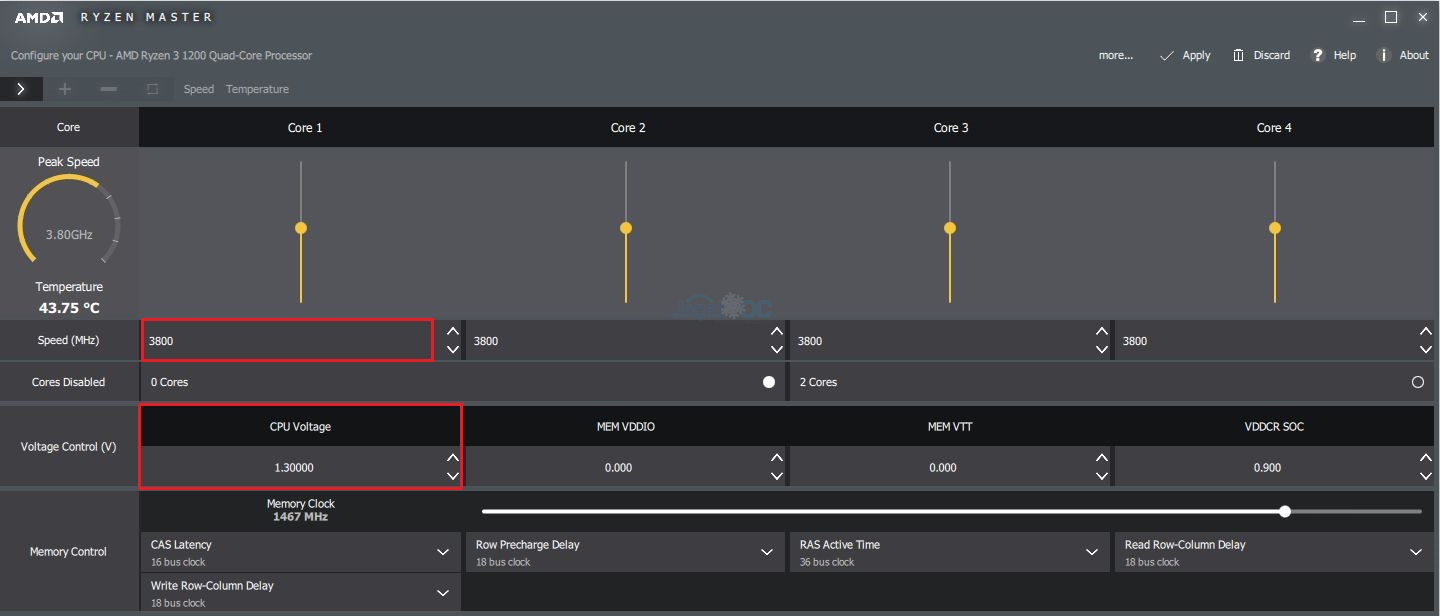
Task: Click the square icon beside the minus
Action: point(153,89)
